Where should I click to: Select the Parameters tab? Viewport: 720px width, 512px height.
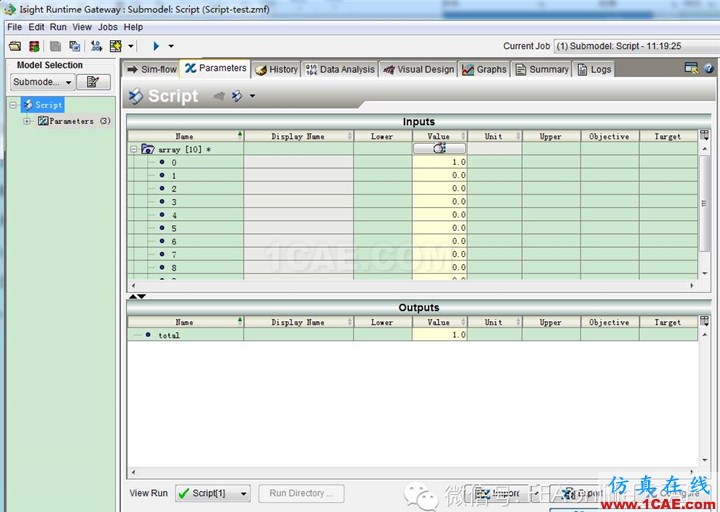pos(215,68)
